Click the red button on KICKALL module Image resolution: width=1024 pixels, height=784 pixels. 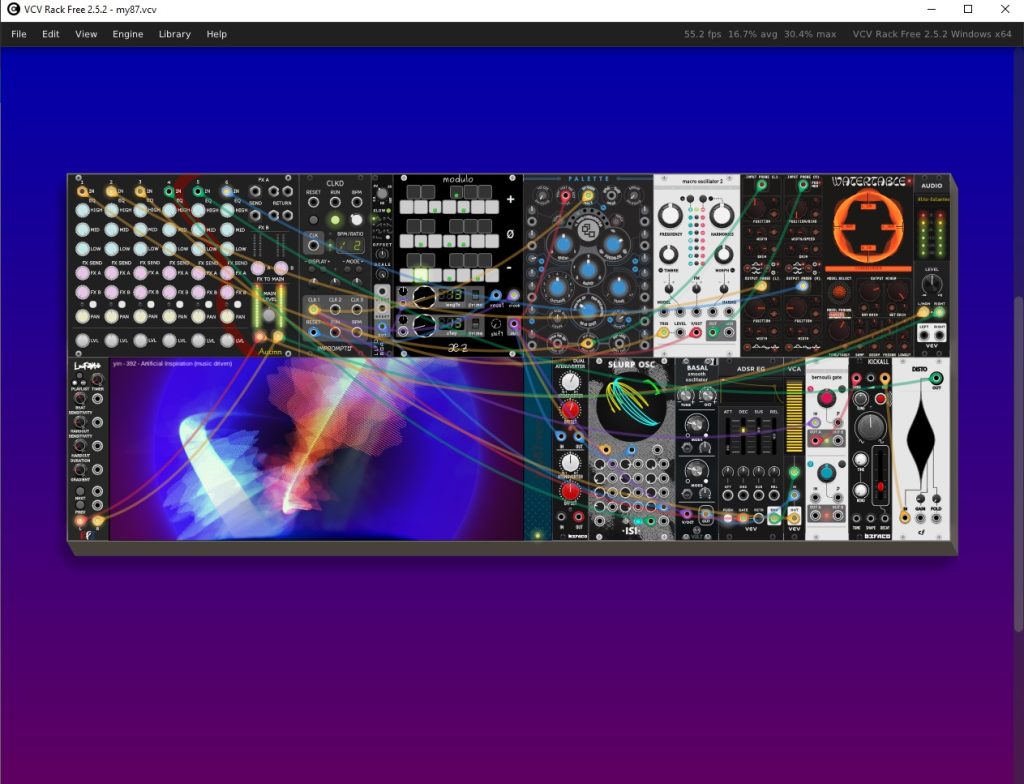click(880, 399)
